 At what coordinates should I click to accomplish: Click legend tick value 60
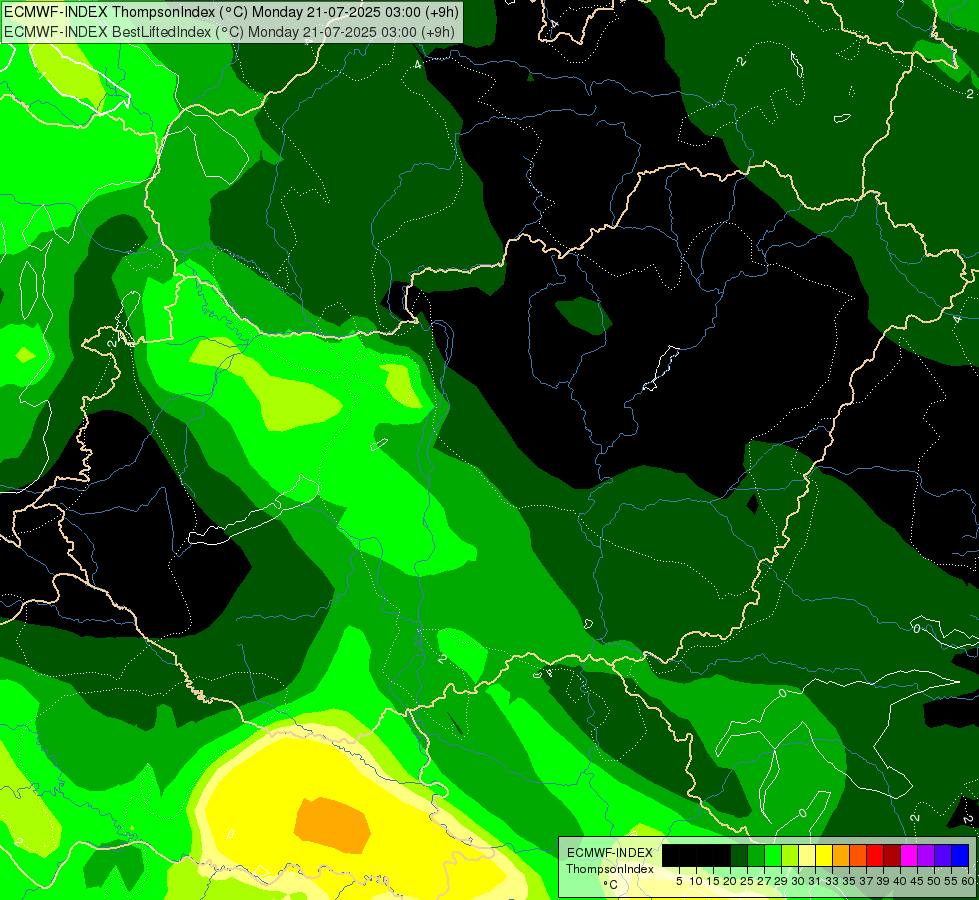pos(968,881)
